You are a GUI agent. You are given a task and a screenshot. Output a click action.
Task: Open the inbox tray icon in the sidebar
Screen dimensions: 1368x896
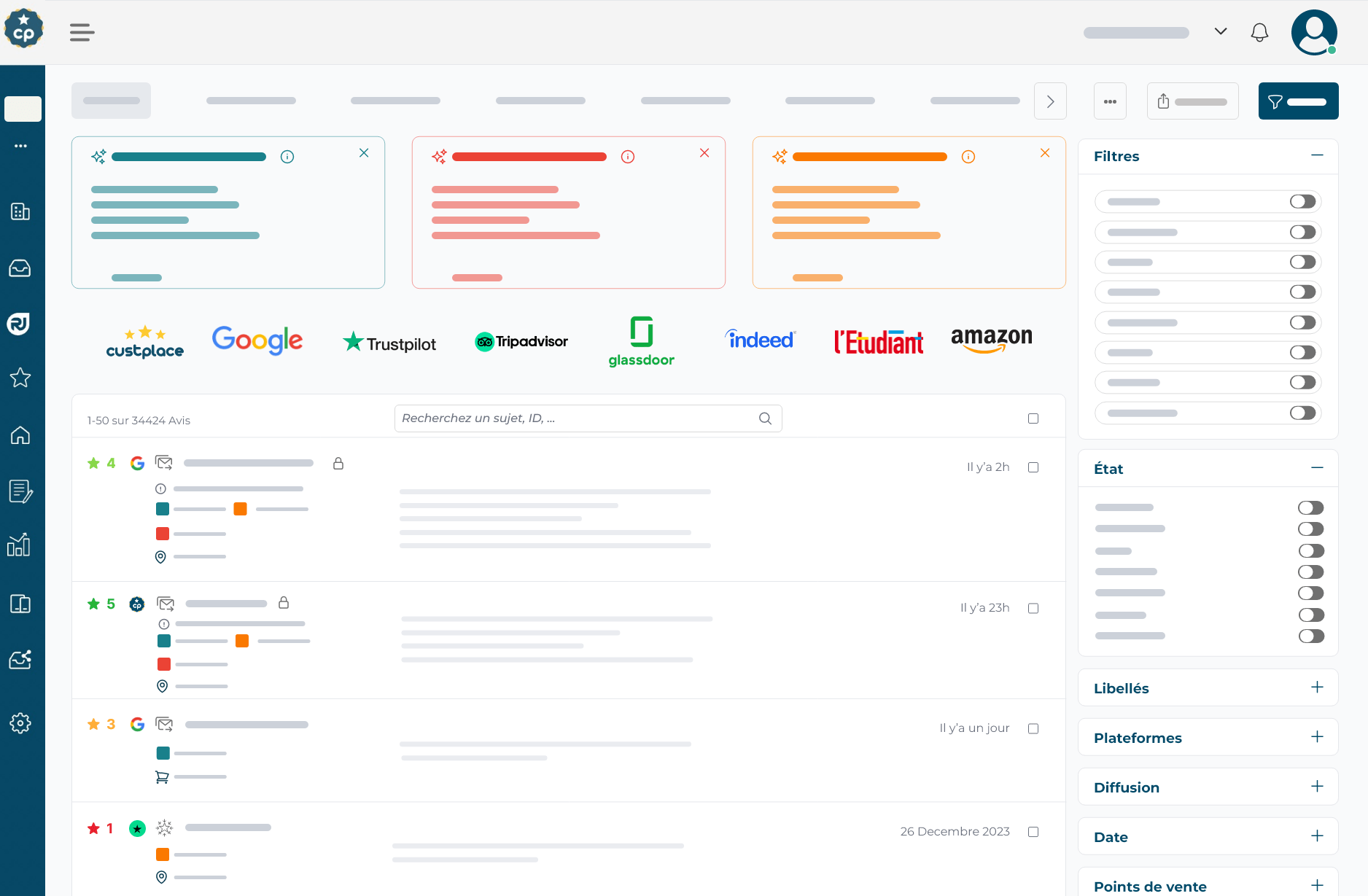click(20, 268)
